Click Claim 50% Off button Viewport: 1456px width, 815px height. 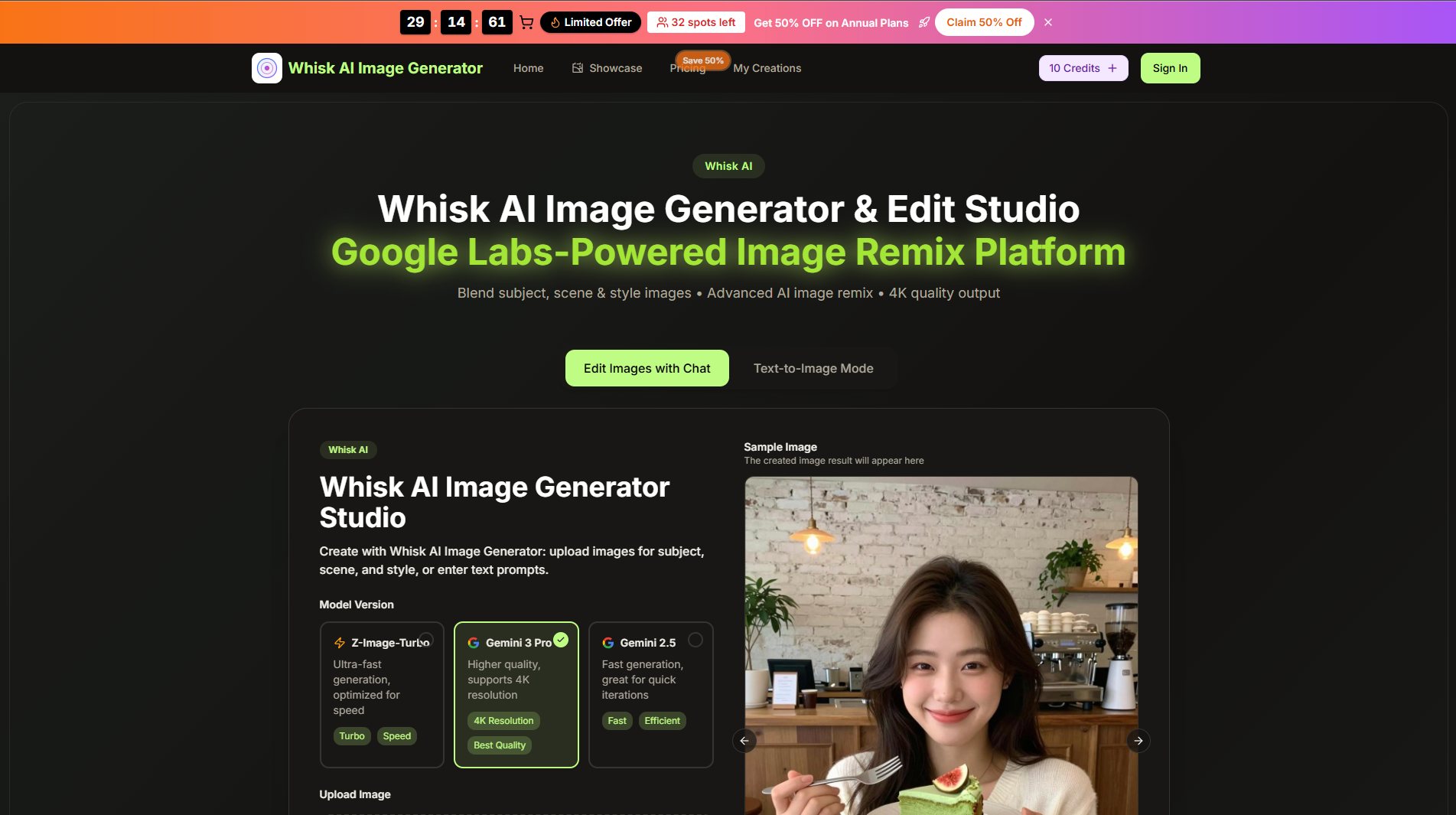tap(984, 22)
